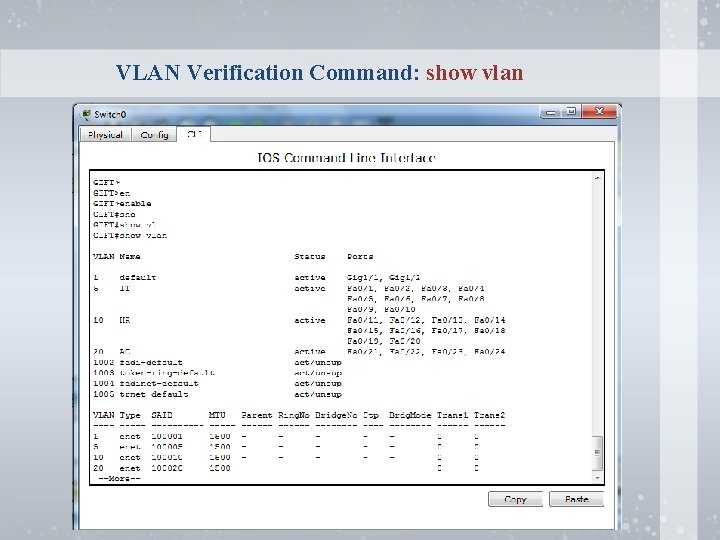The width and height of the screenshot is (720, 540).
Task: Click the 'RingNo' column header
Action: coord(294,415)
